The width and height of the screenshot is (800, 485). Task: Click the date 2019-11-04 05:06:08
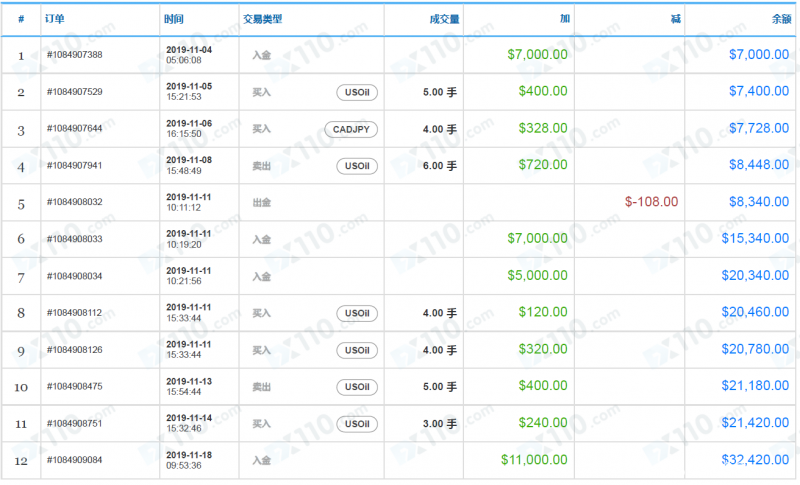(x=189, y=55)
